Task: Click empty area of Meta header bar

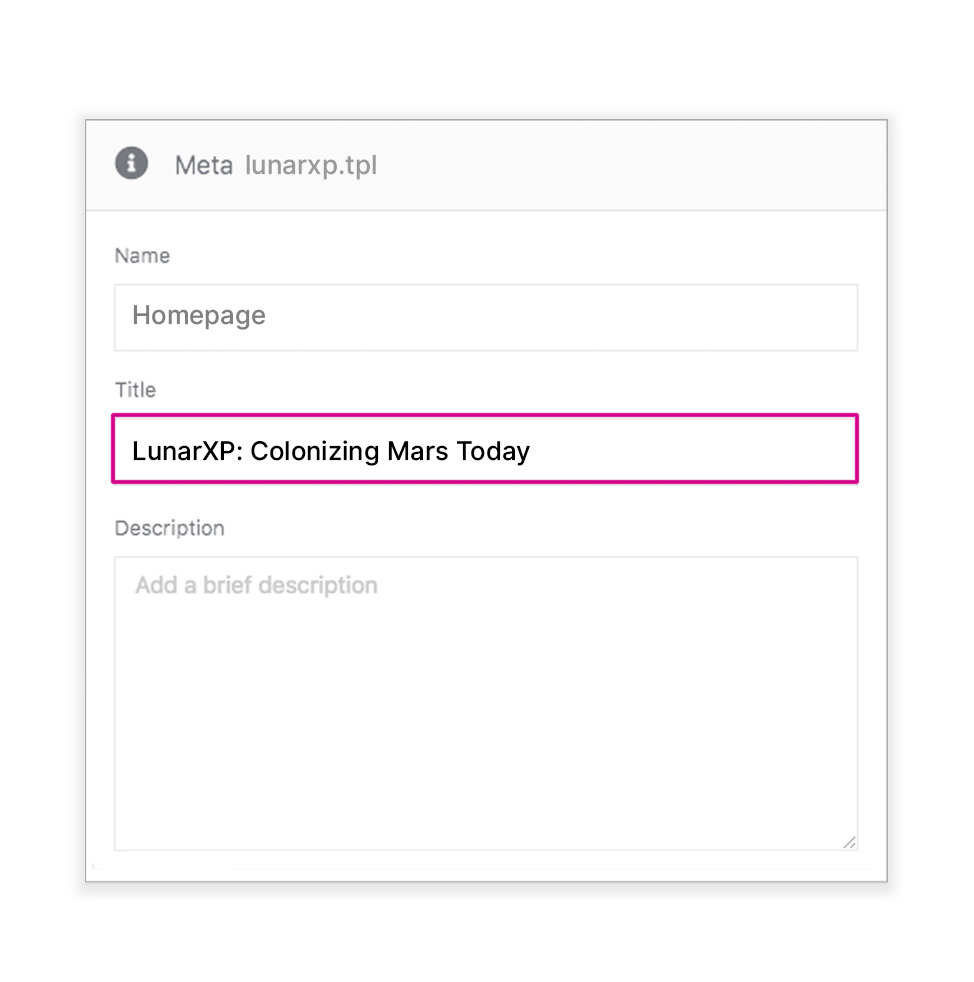Action: coord(626,165)
